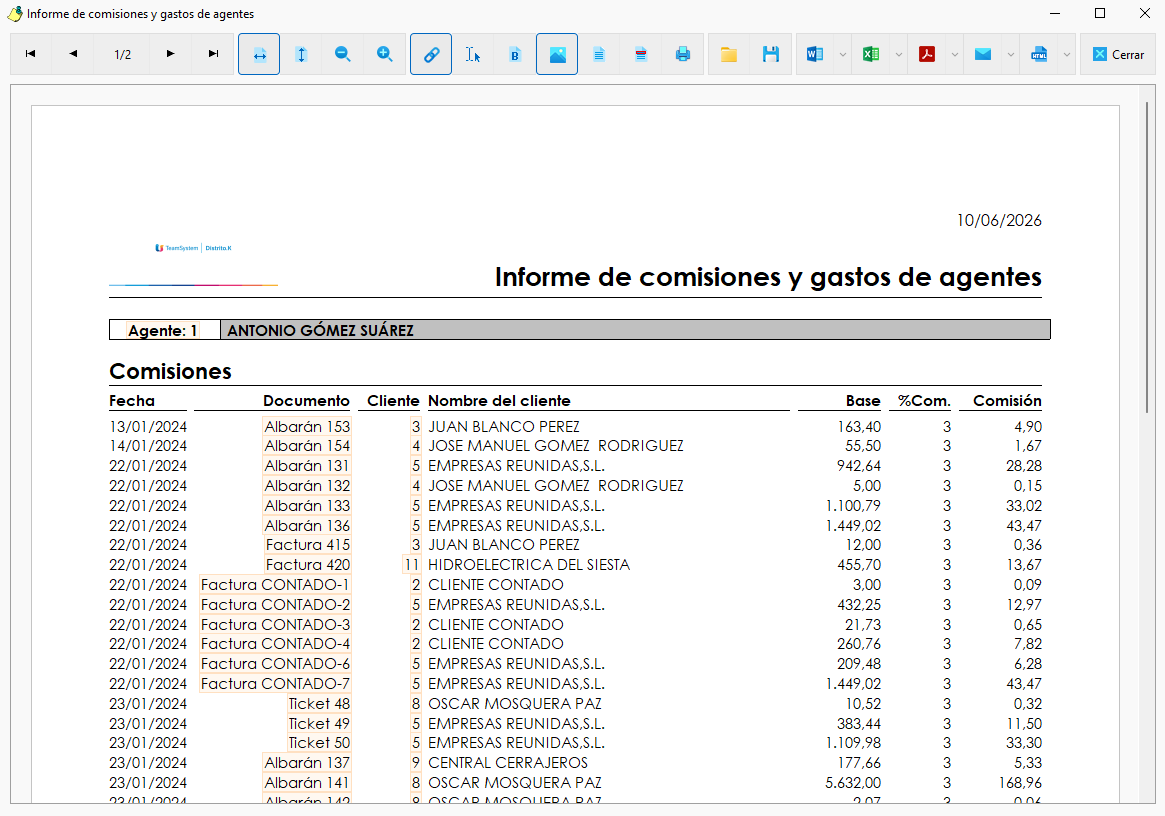This screenshot has width=1165, height=816.
Task: Open a report with folder icon
Action: (x=729, y=54)
